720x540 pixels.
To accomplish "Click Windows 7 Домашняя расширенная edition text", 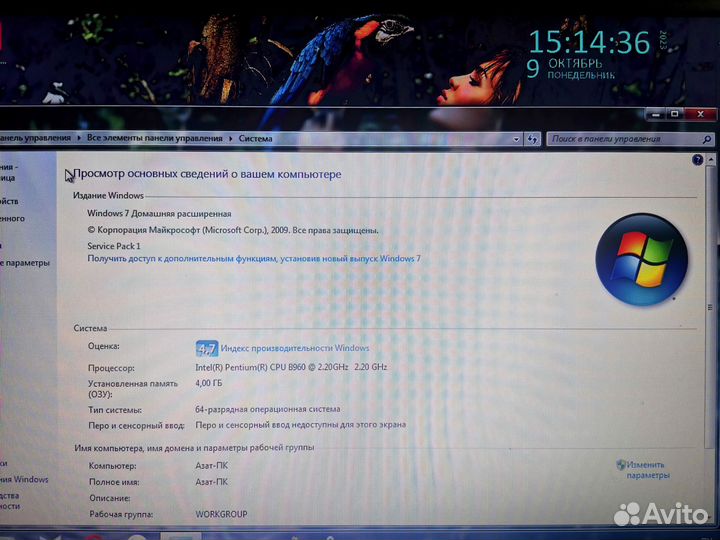I will pyautogui.click(x=159, y=214).
